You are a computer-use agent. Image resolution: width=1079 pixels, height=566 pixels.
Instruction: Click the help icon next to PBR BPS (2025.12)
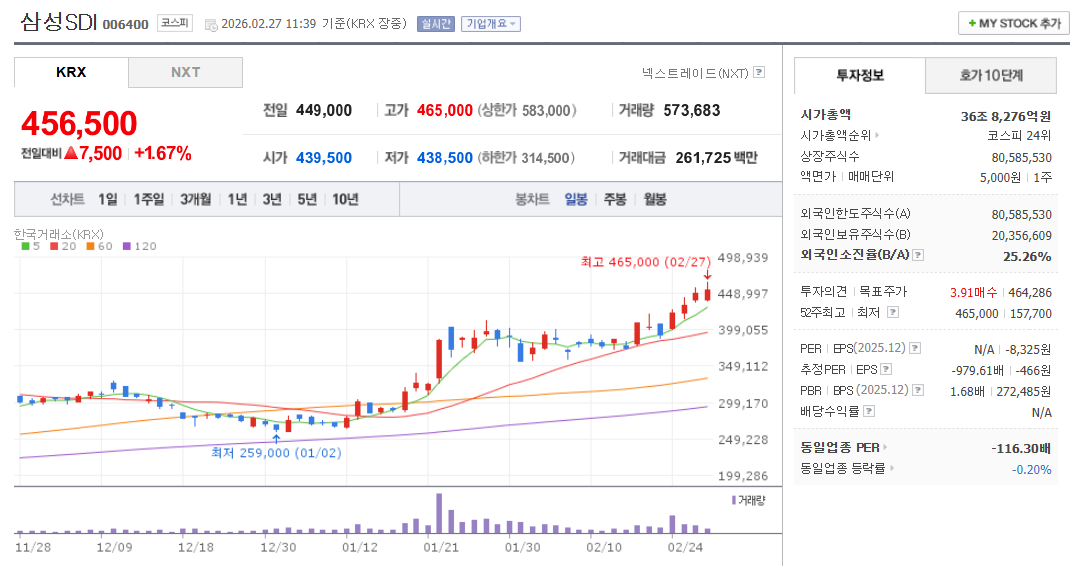click(x=918, y=390)
